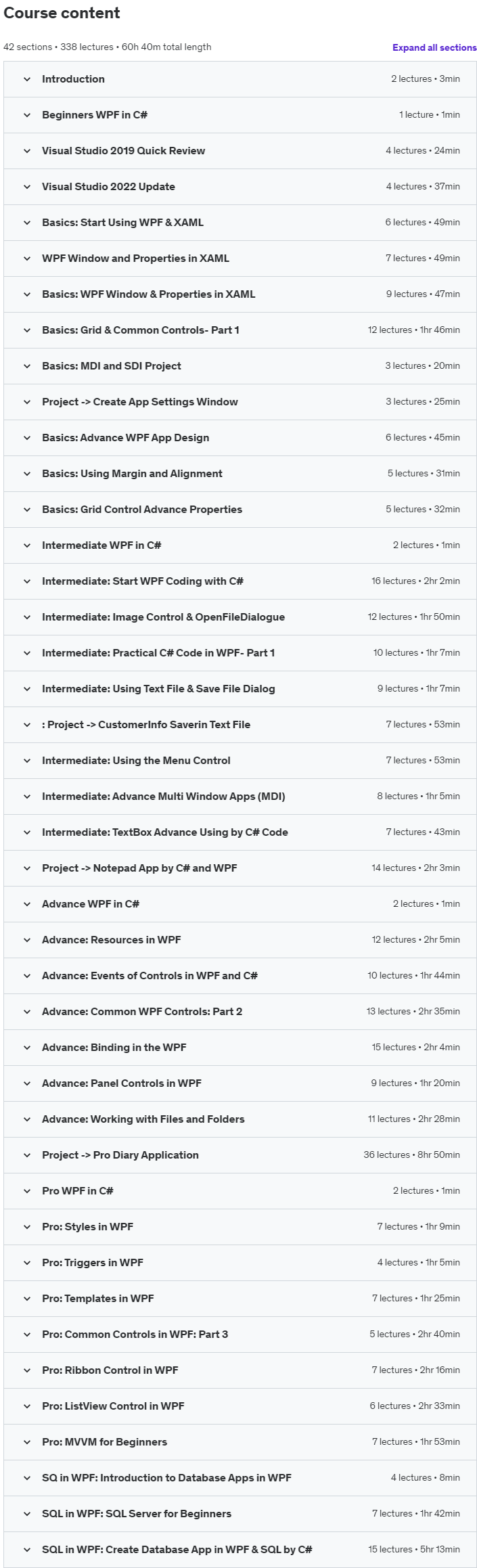Expand Pro: MVVM for Beginners chevron
477x1568 pixels.
(x=27, y=1442)
